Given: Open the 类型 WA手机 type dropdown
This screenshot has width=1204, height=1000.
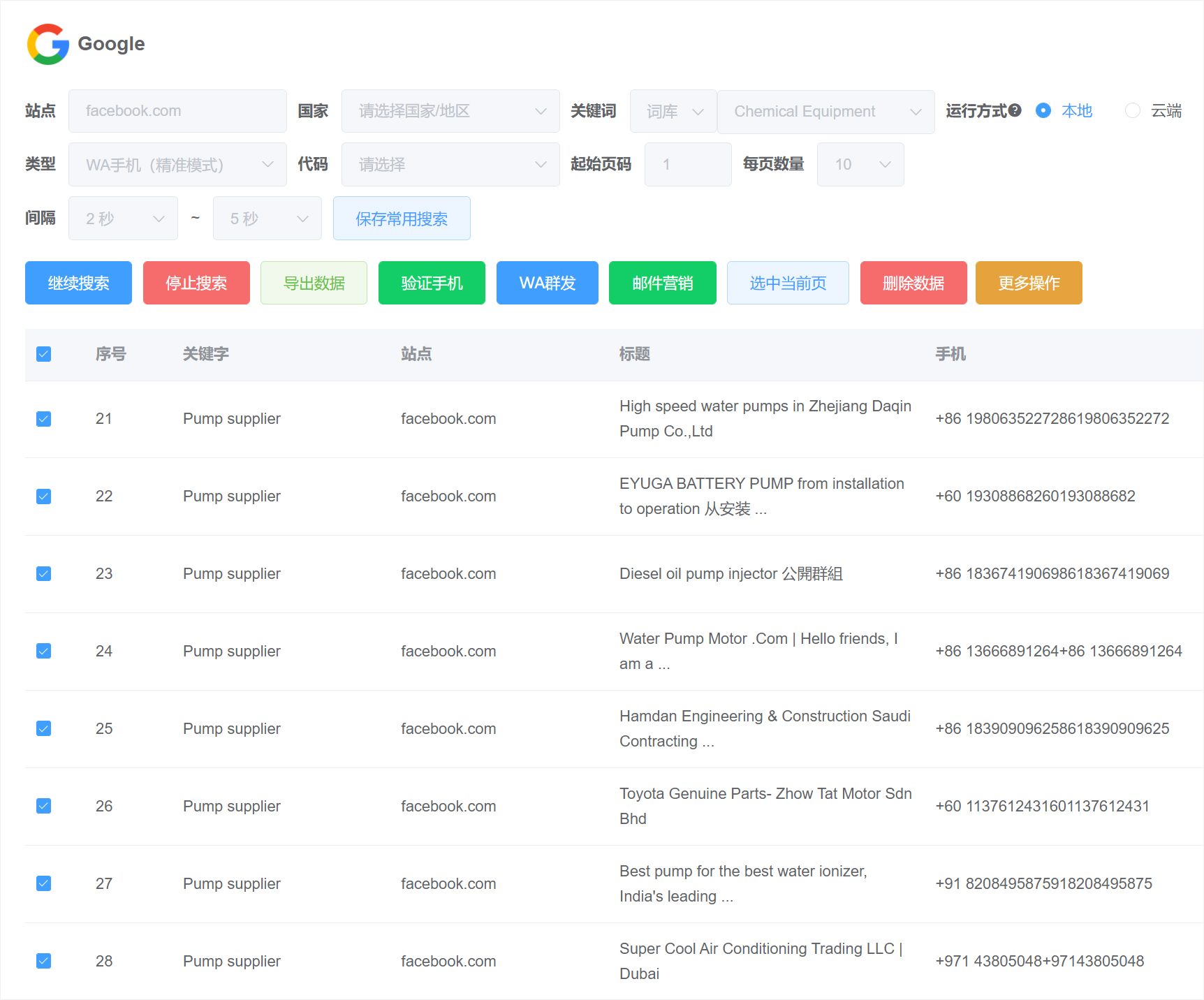Looking at the screenshot, I should [x=177, y=165].
